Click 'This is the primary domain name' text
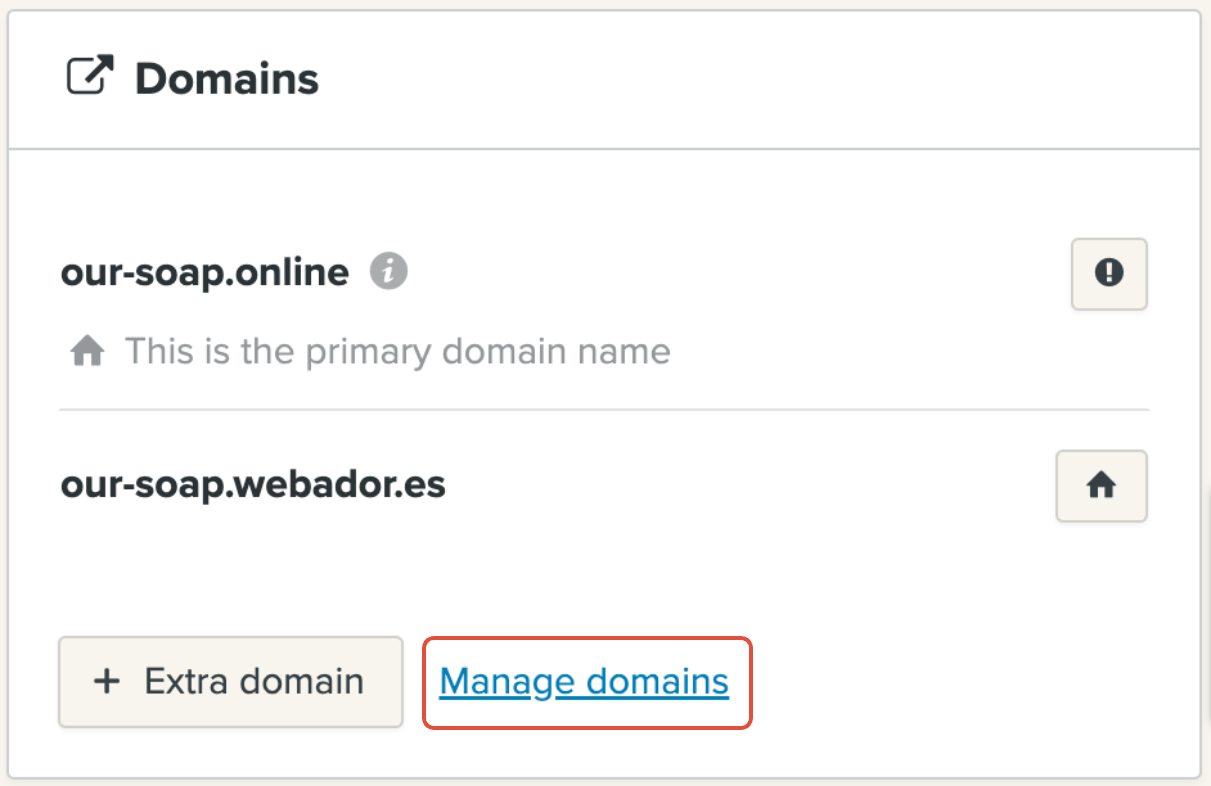 pyautogui.click(x=397, y=352)
